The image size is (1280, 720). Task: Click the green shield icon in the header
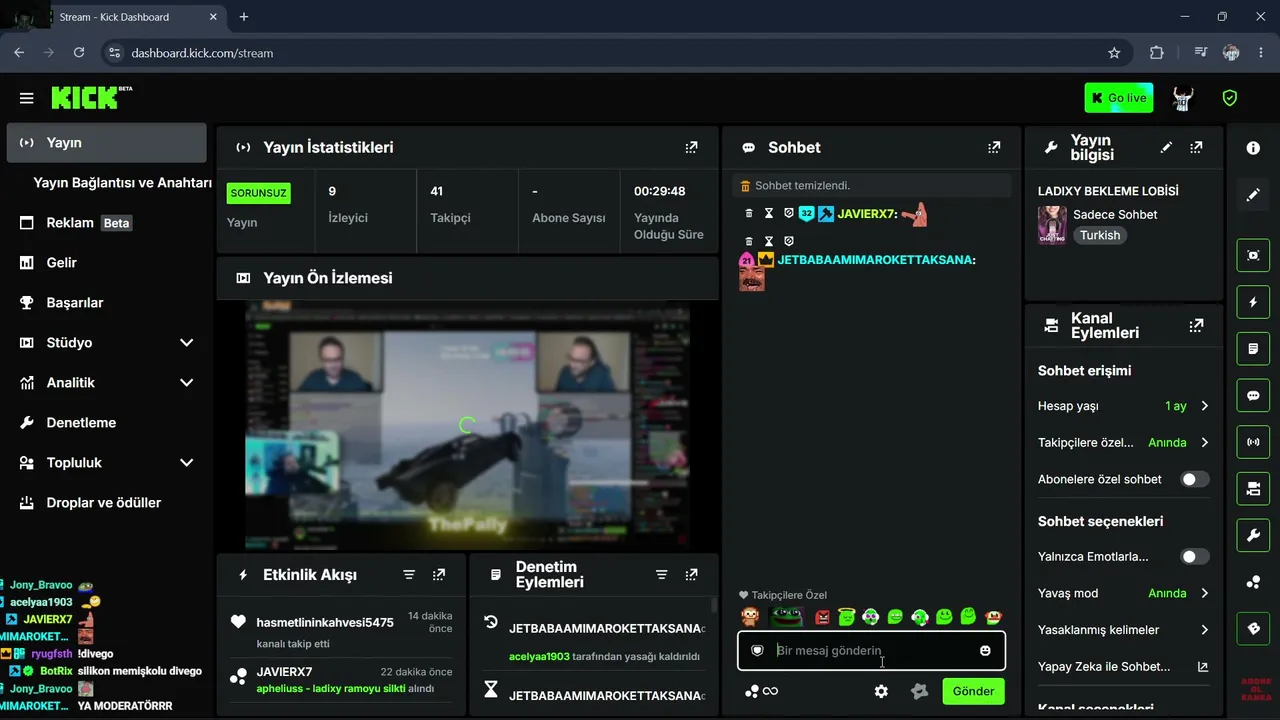pos(1230,98)
